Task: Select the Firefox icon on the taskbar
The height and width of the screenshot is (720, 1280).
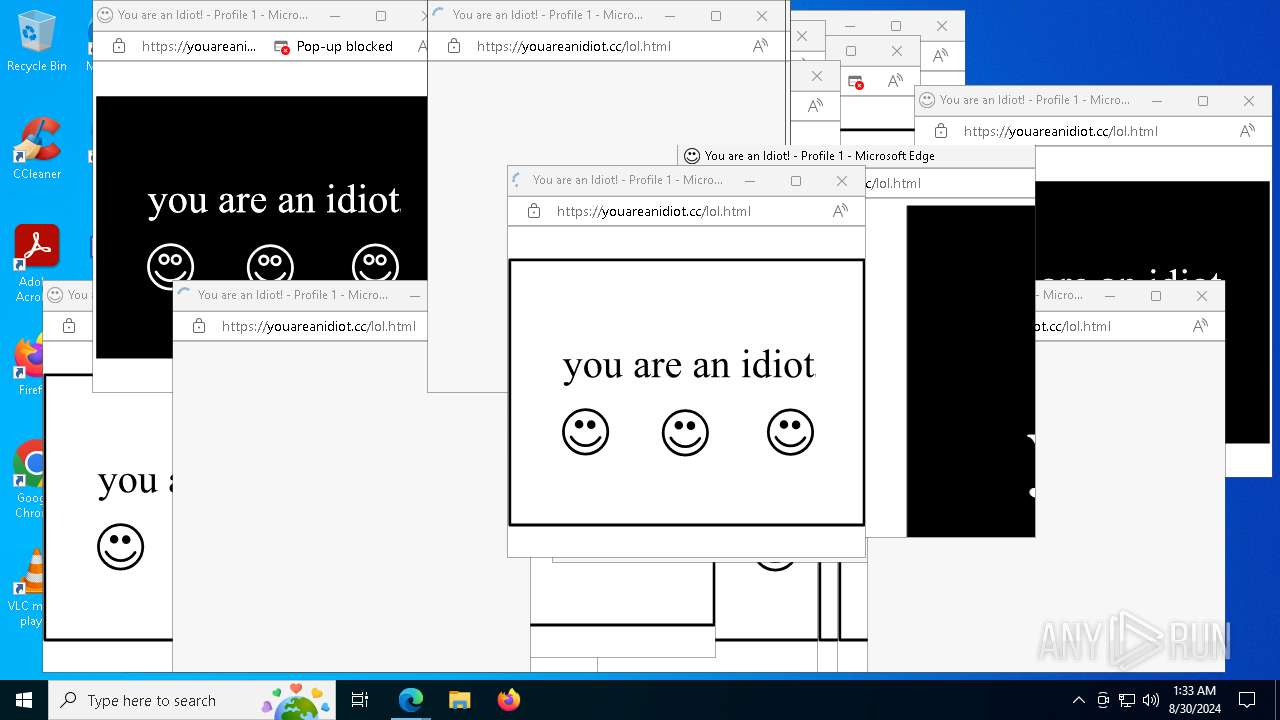Action: [x=508, y=700]
